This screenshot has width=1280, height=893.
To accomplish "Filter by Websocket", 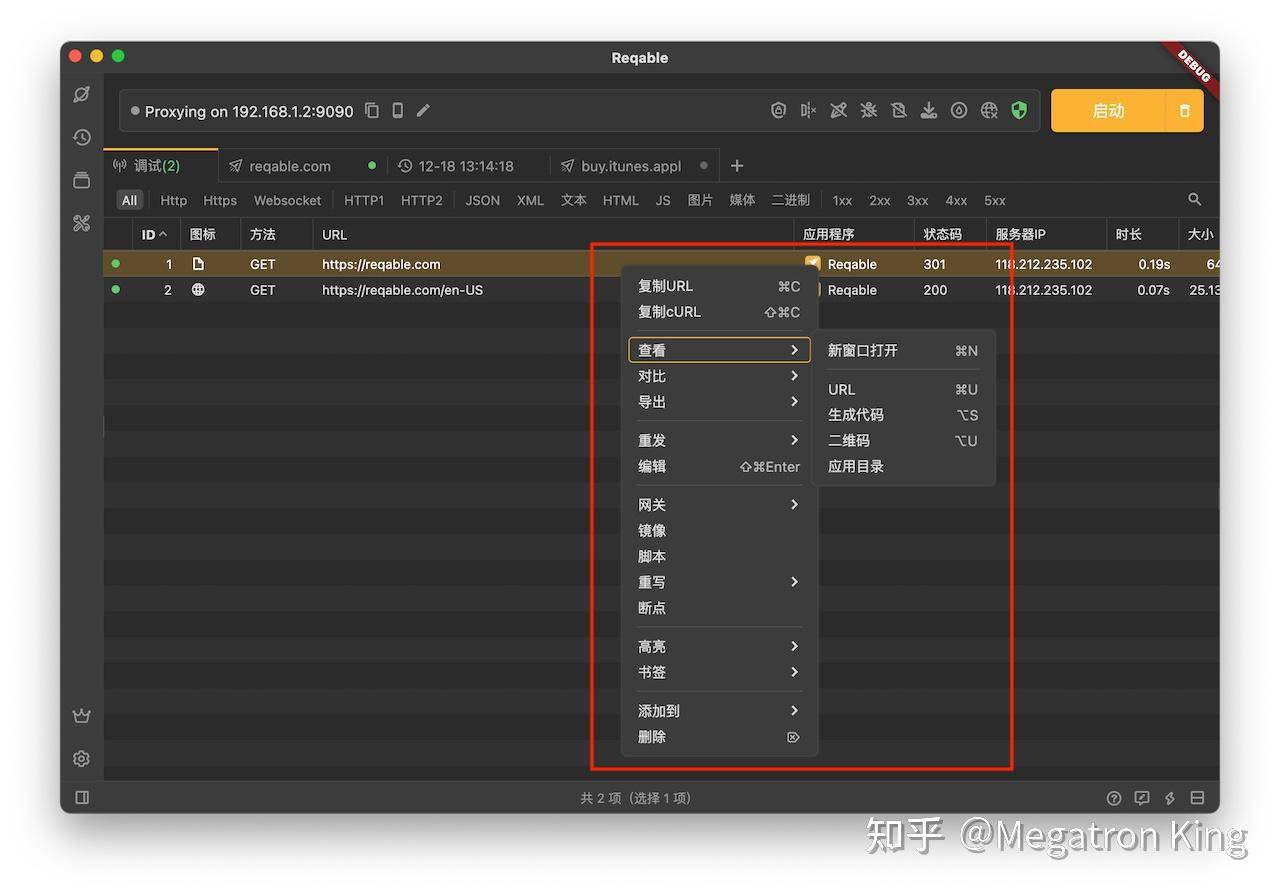I will [288, 200].
